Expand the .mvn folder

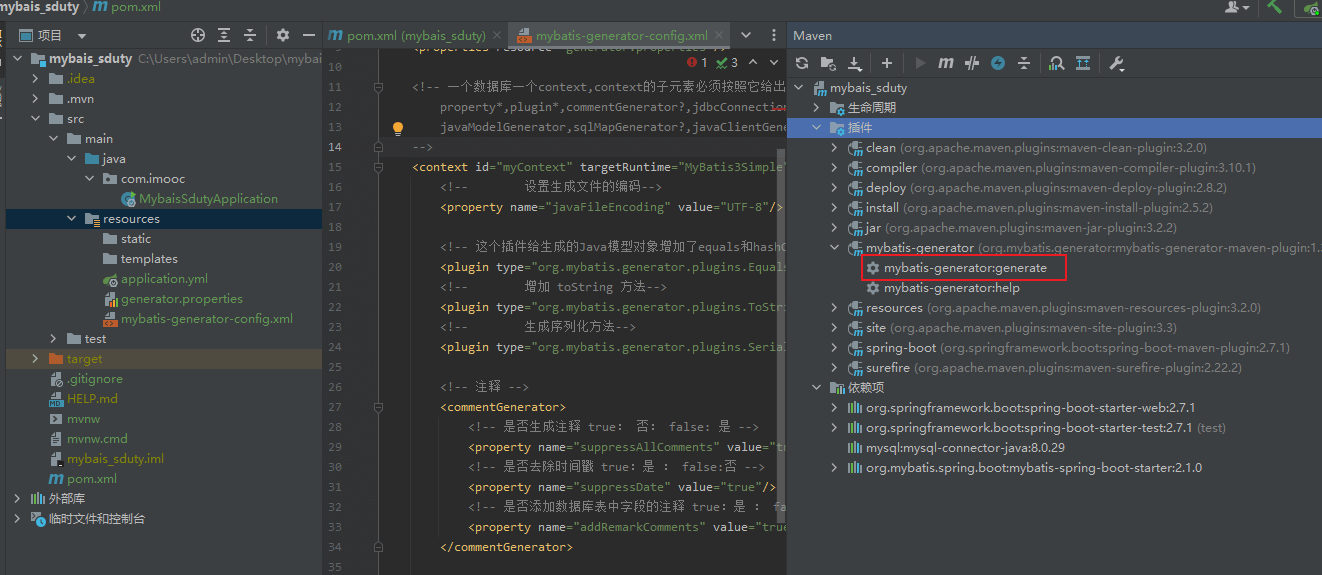37,99
